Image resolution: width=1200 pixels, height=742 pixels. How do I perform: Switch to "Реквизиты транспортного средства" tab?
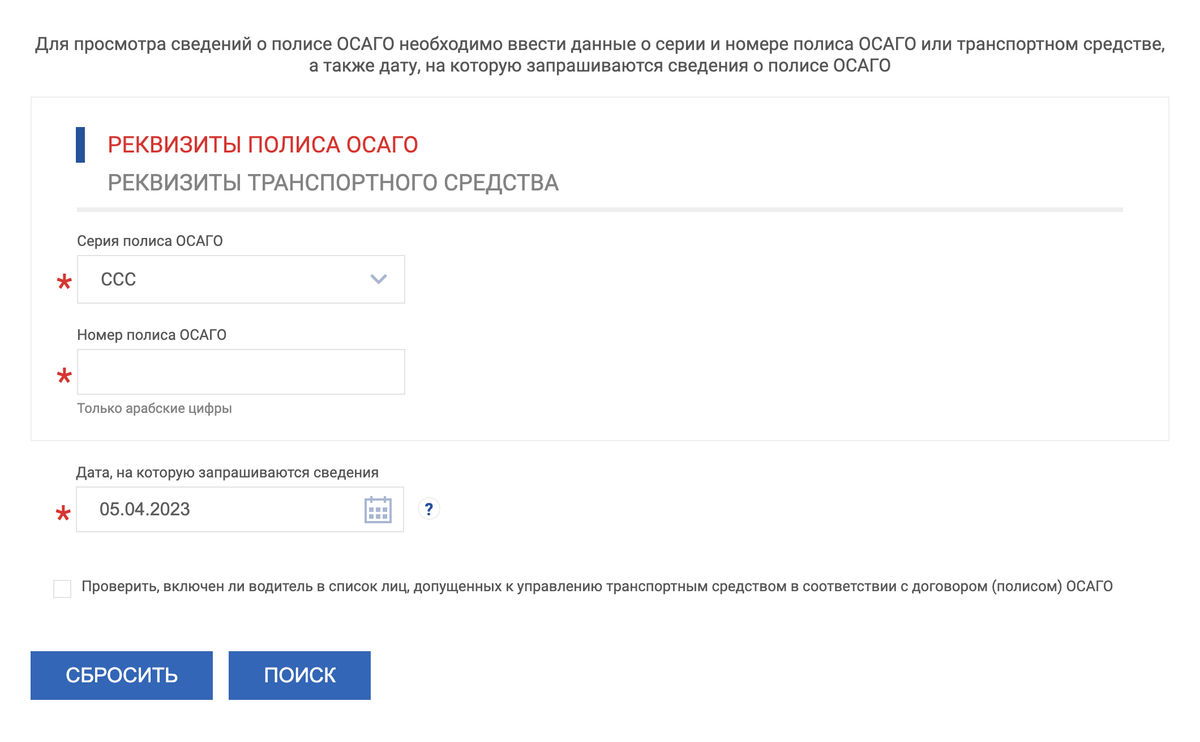click(x=333, y=183)
